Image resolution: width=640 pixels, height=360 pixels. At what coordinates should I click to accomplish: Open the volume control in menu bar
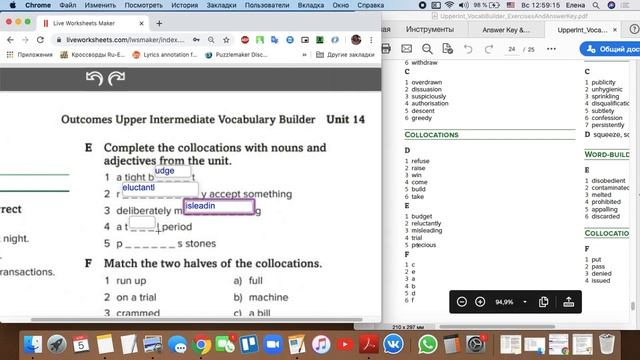pyautogui.click(x=463, y=5)
